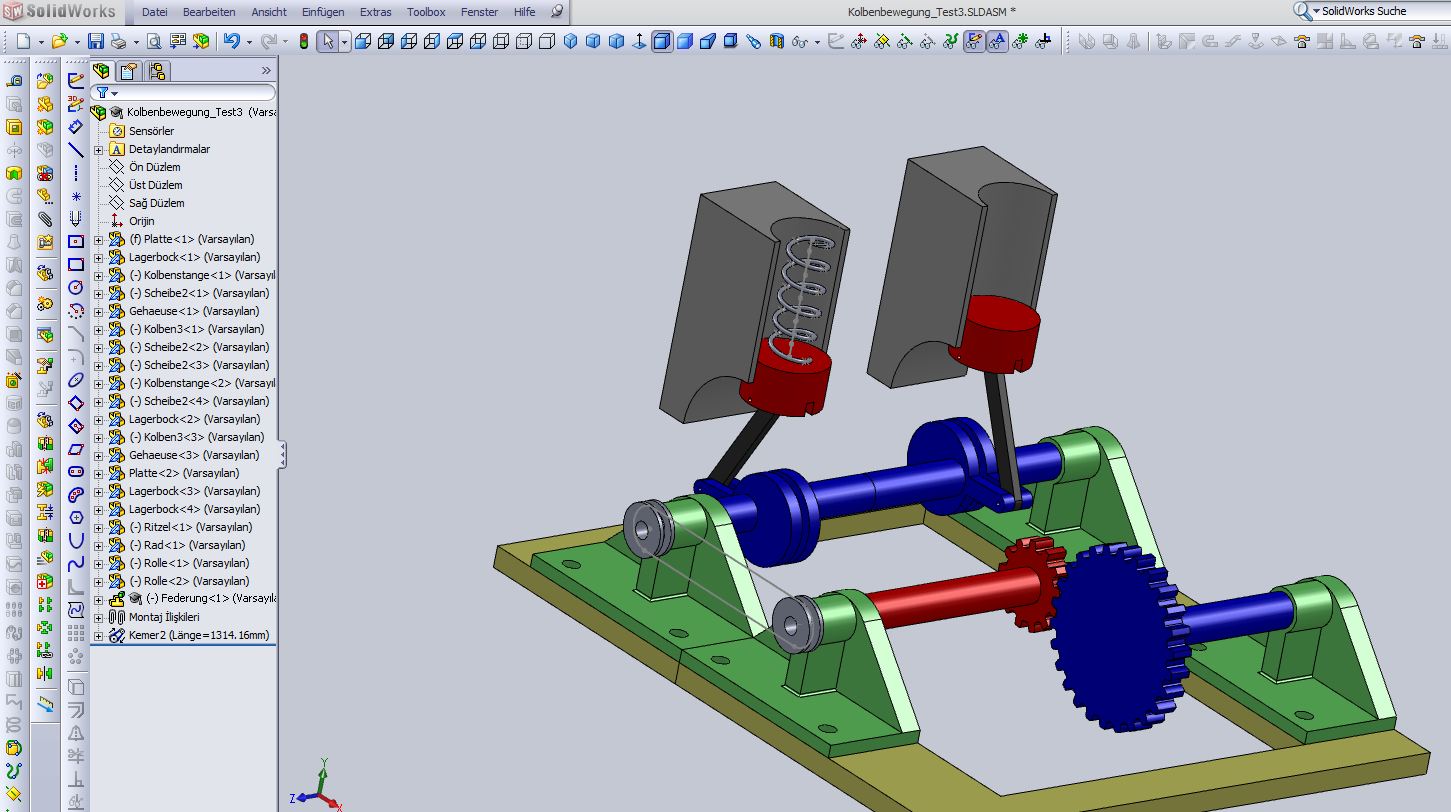The image size is (1451, 812).
Task: Click the Open file folder icon
Action: coord(60,41)
